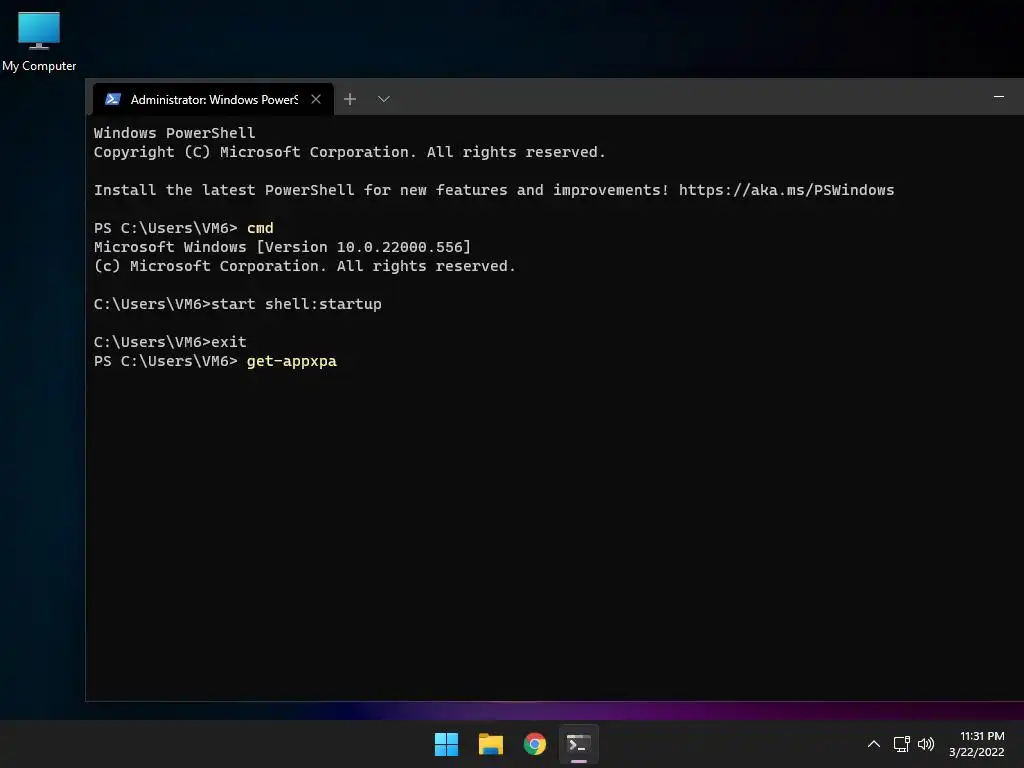This screenshot has width=1024, height=768.
Task: Open File Explorer from the taskbar
Action: 490,744
